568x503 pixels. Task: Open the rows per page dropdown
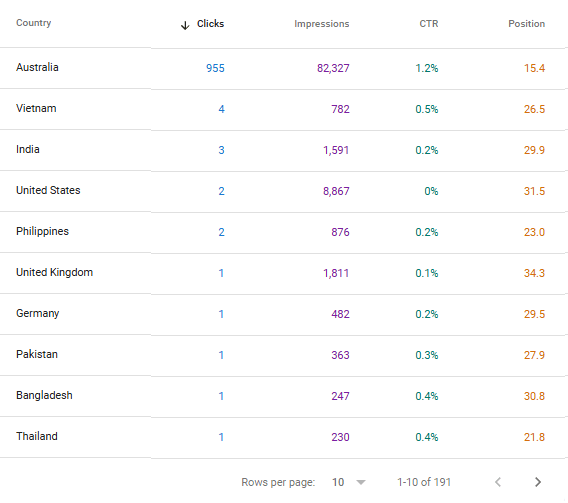click(349, 482)
